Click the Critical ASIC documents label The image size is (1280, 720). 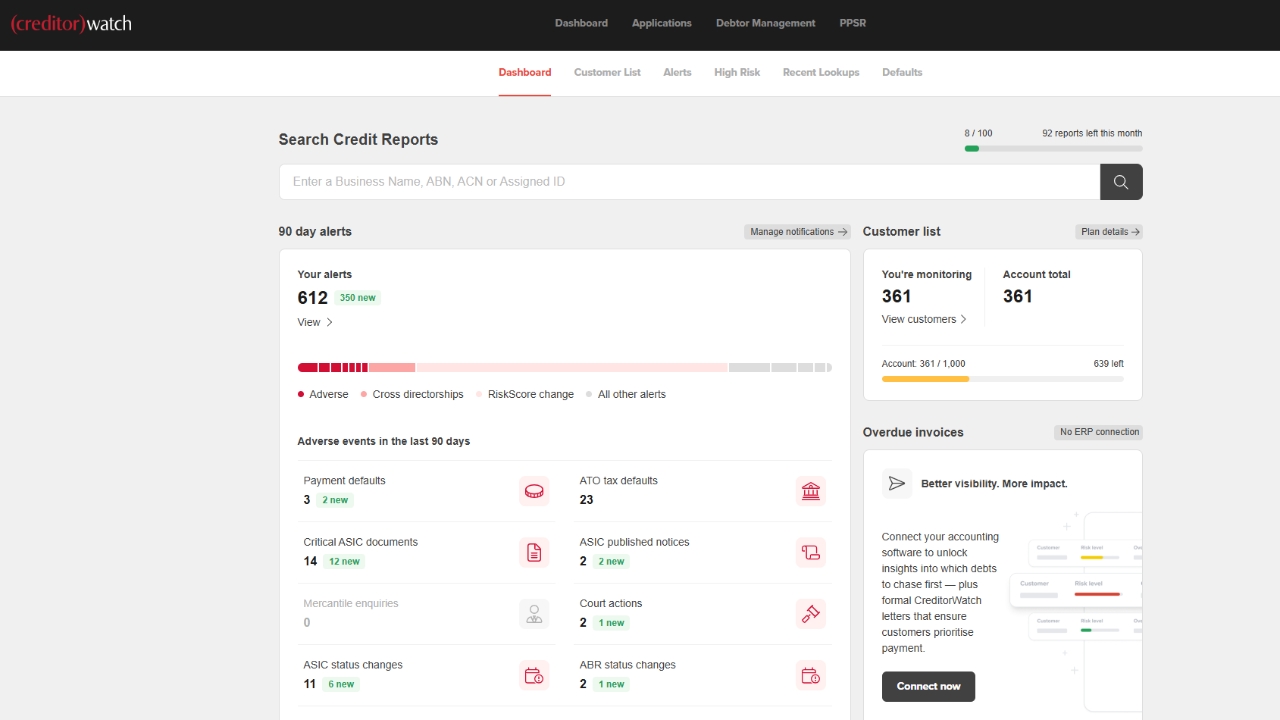(x=361, y=542)
